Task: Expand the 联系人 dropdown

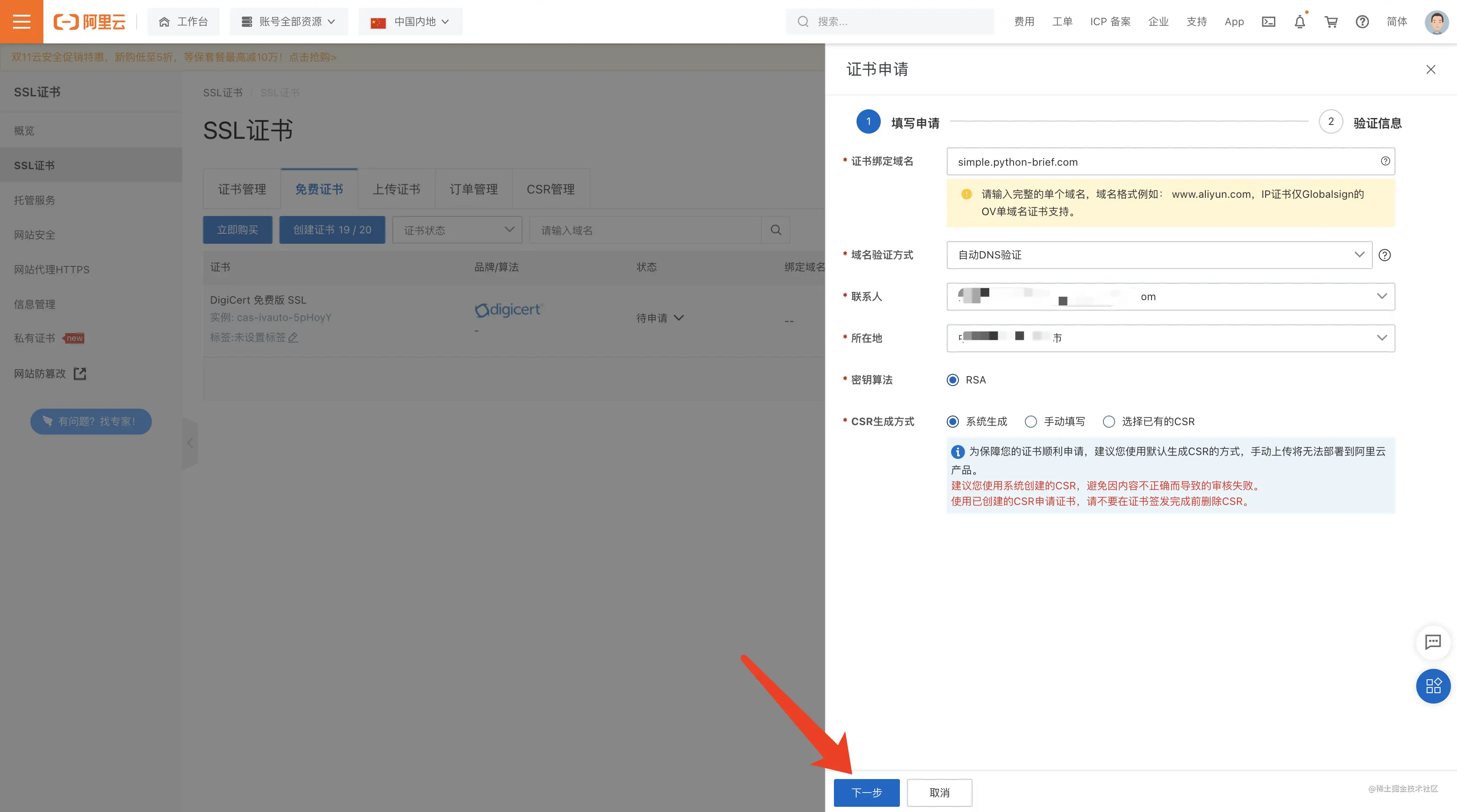Action: click(1170, 297)
